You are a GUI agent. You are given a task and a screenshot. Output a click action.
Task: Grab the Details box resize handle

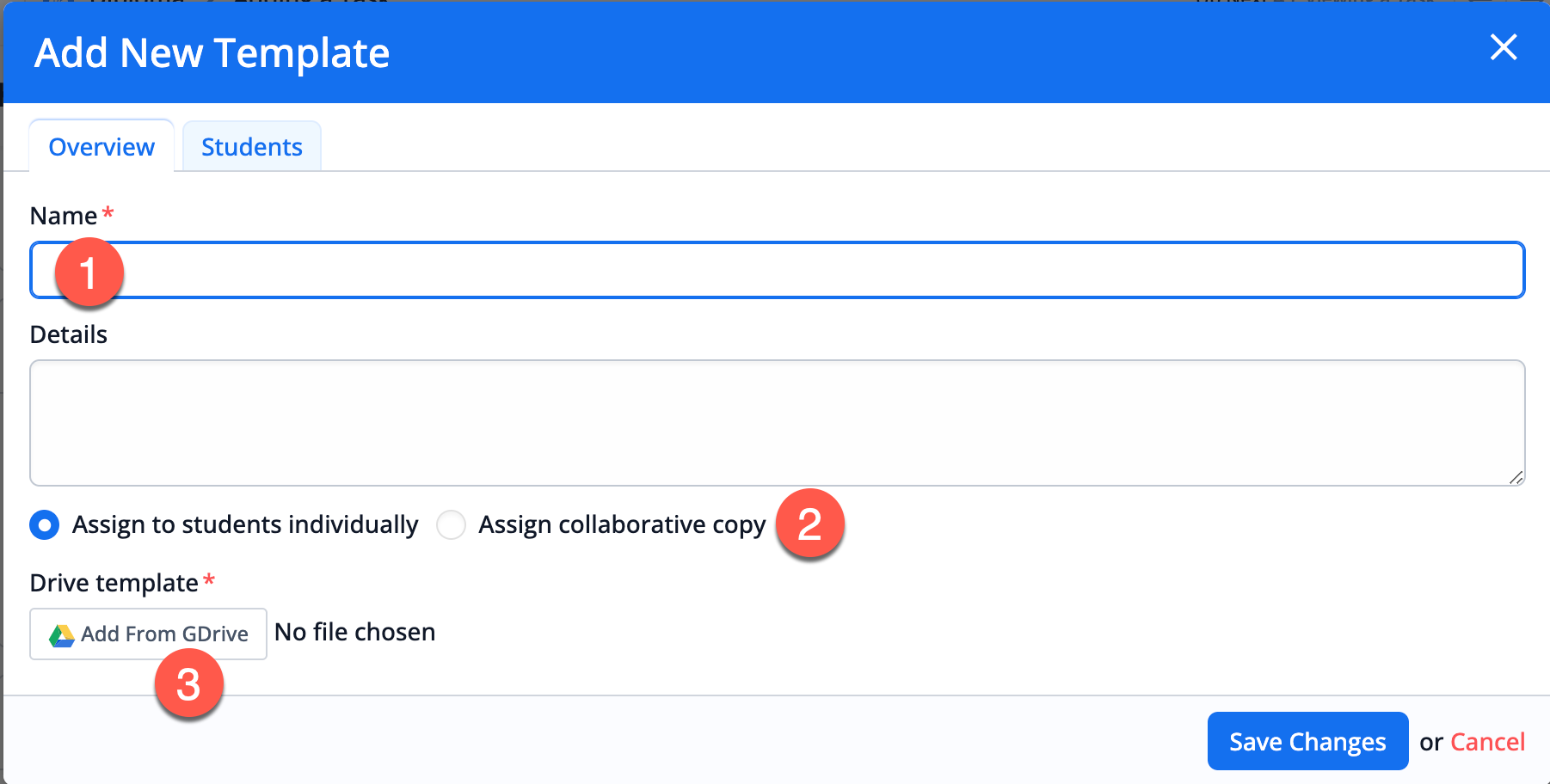point(1516,478)
